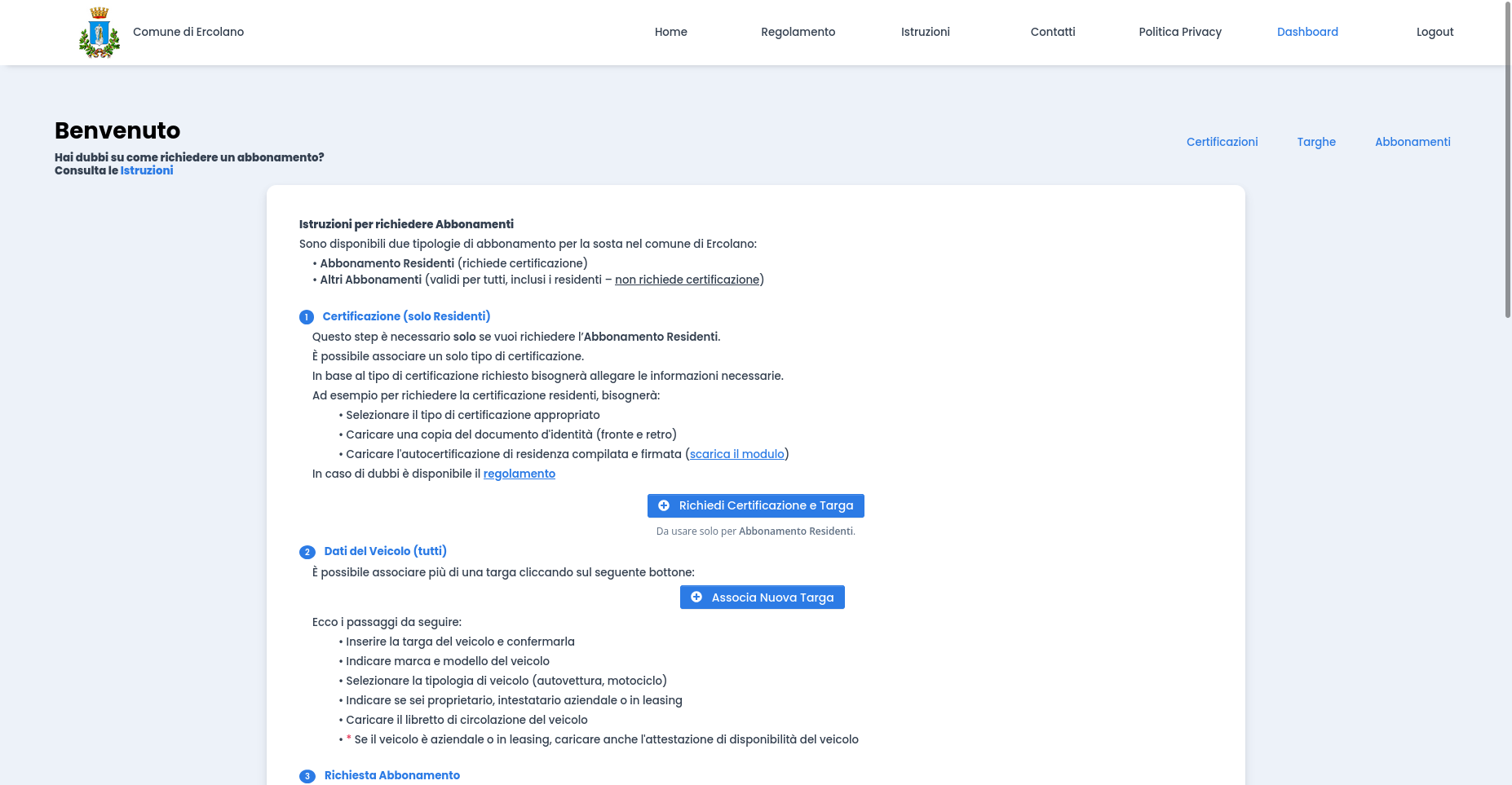The height and width of the screenshot is (785, 1512).
Task: Open the Certificazioni section
Action: coord(1222,142)
